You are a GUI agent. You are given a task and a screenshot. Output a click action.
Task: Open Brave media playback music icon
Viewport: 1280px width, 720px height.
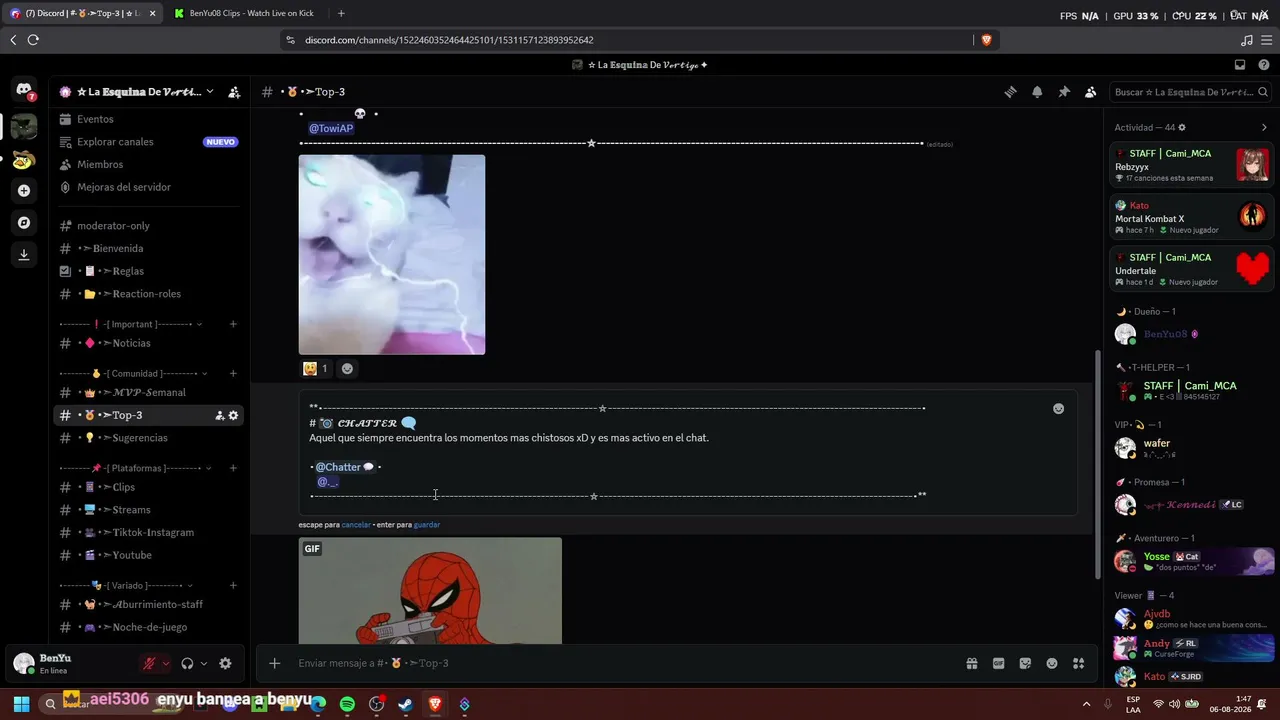click(x=1246, y=40)
